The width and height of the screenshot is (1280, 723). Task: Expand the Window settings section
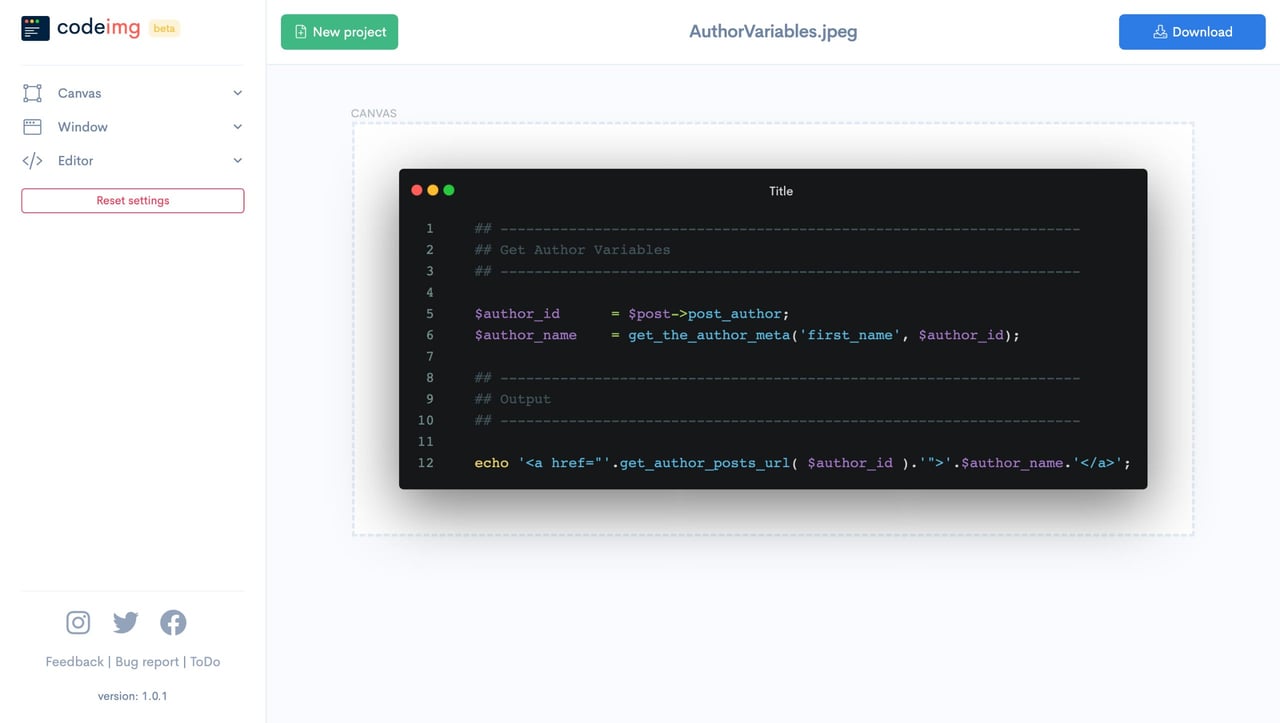tap(237, 126)
